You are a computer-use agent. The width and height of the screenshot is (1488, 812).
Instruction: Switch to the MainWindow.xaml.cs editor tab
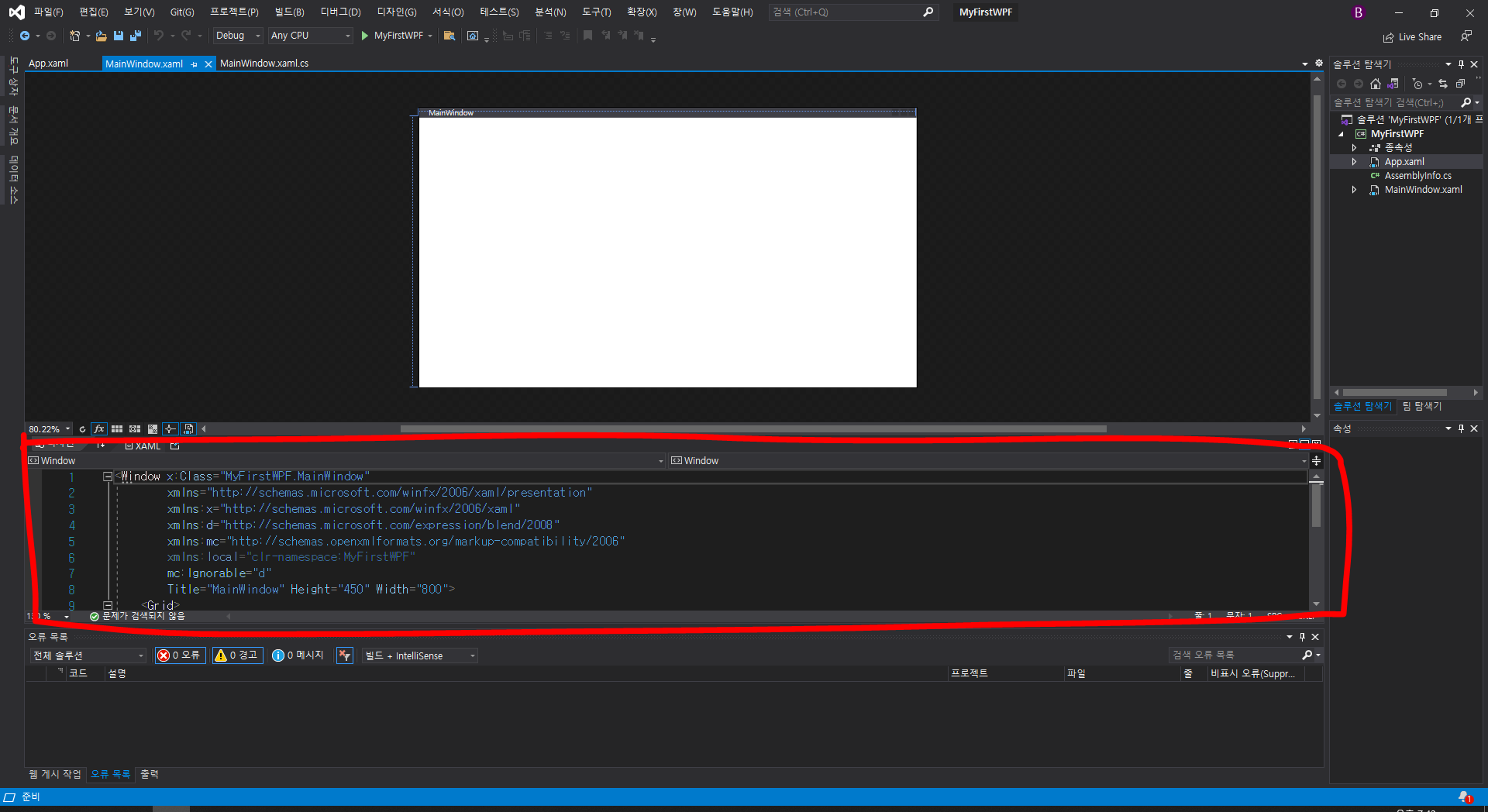[x=264, y=64]
